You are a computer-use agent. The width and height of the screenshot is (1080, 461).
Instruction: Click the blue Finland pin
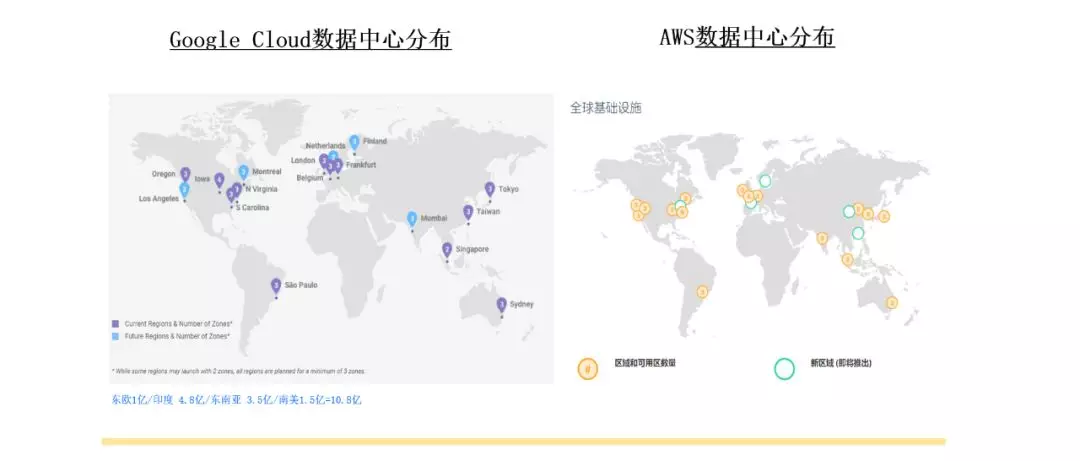(355, 143)
